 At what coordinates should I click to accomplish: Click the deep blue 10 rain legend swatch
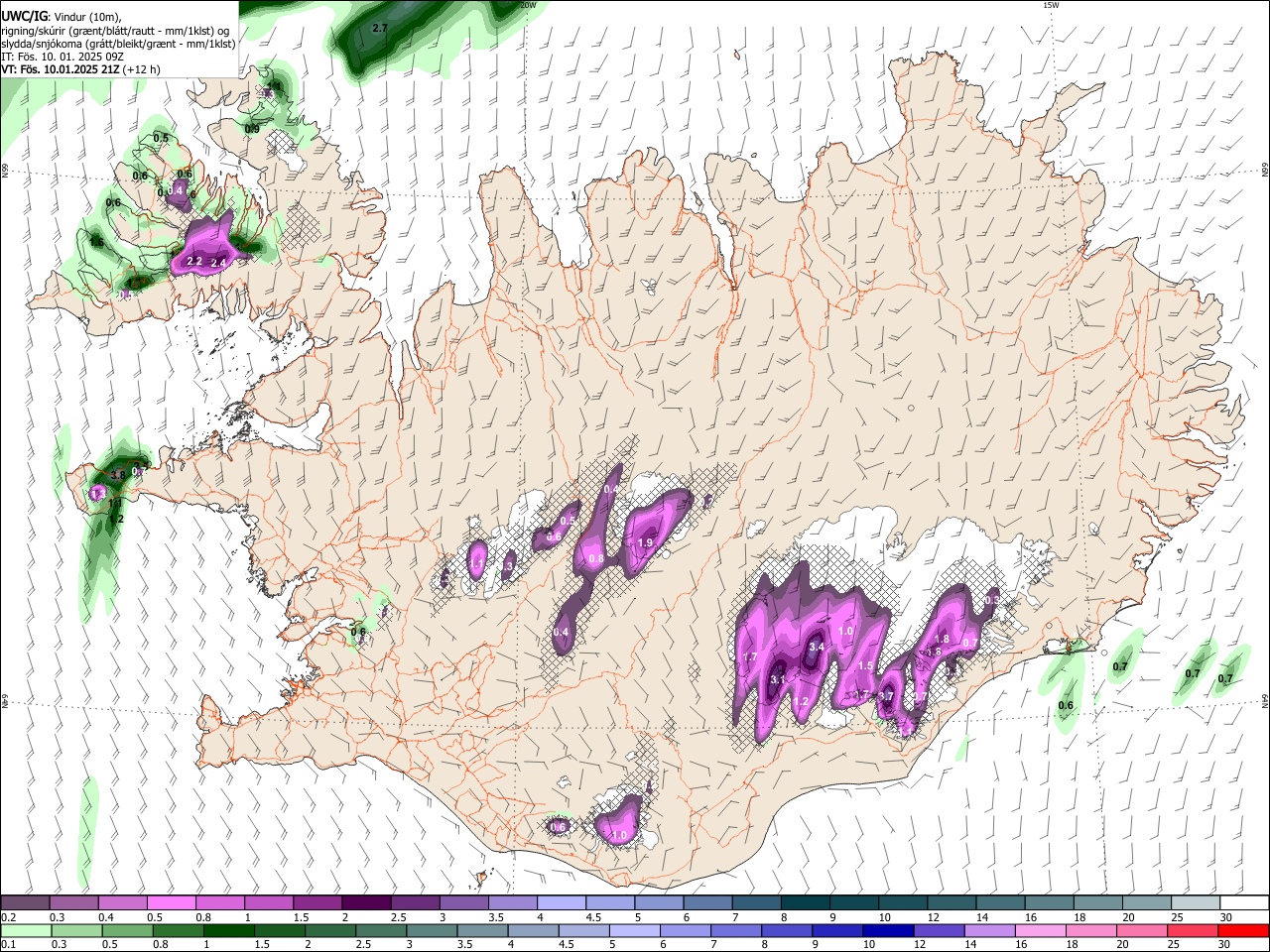tap(890, 930)
